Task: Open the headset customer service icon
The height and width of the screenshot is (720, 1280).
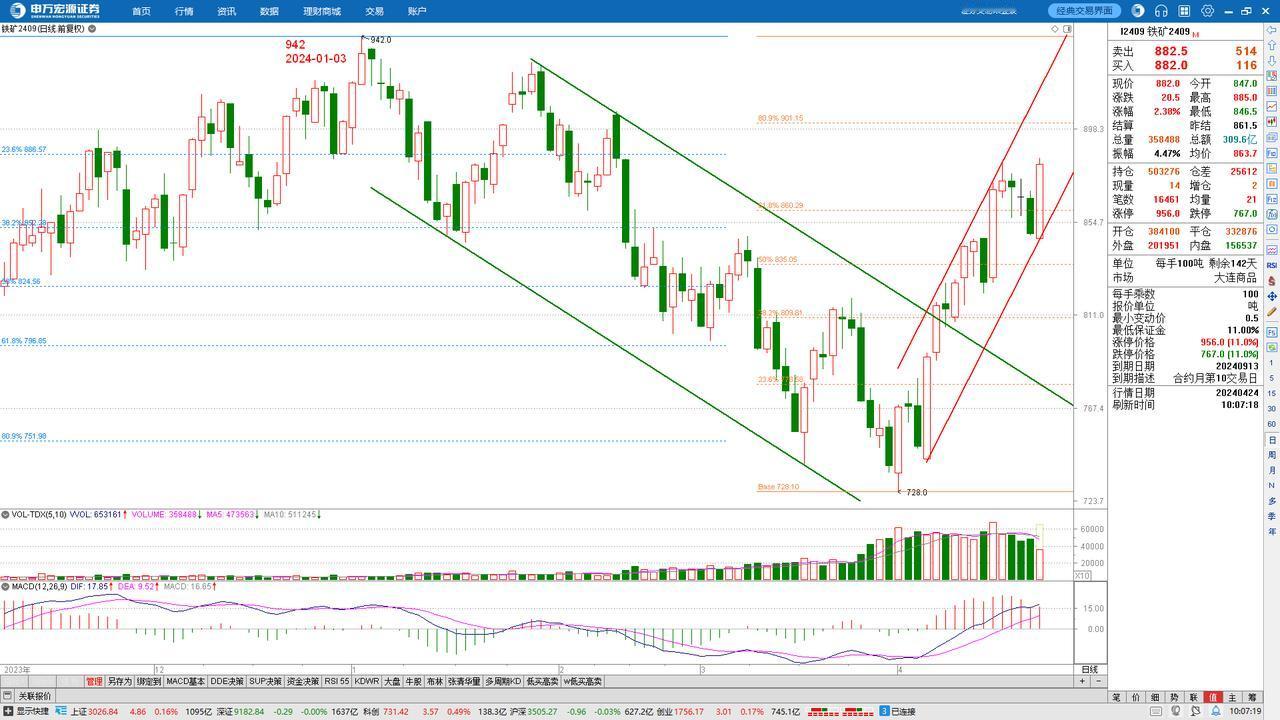Action: click(1161, 11)
